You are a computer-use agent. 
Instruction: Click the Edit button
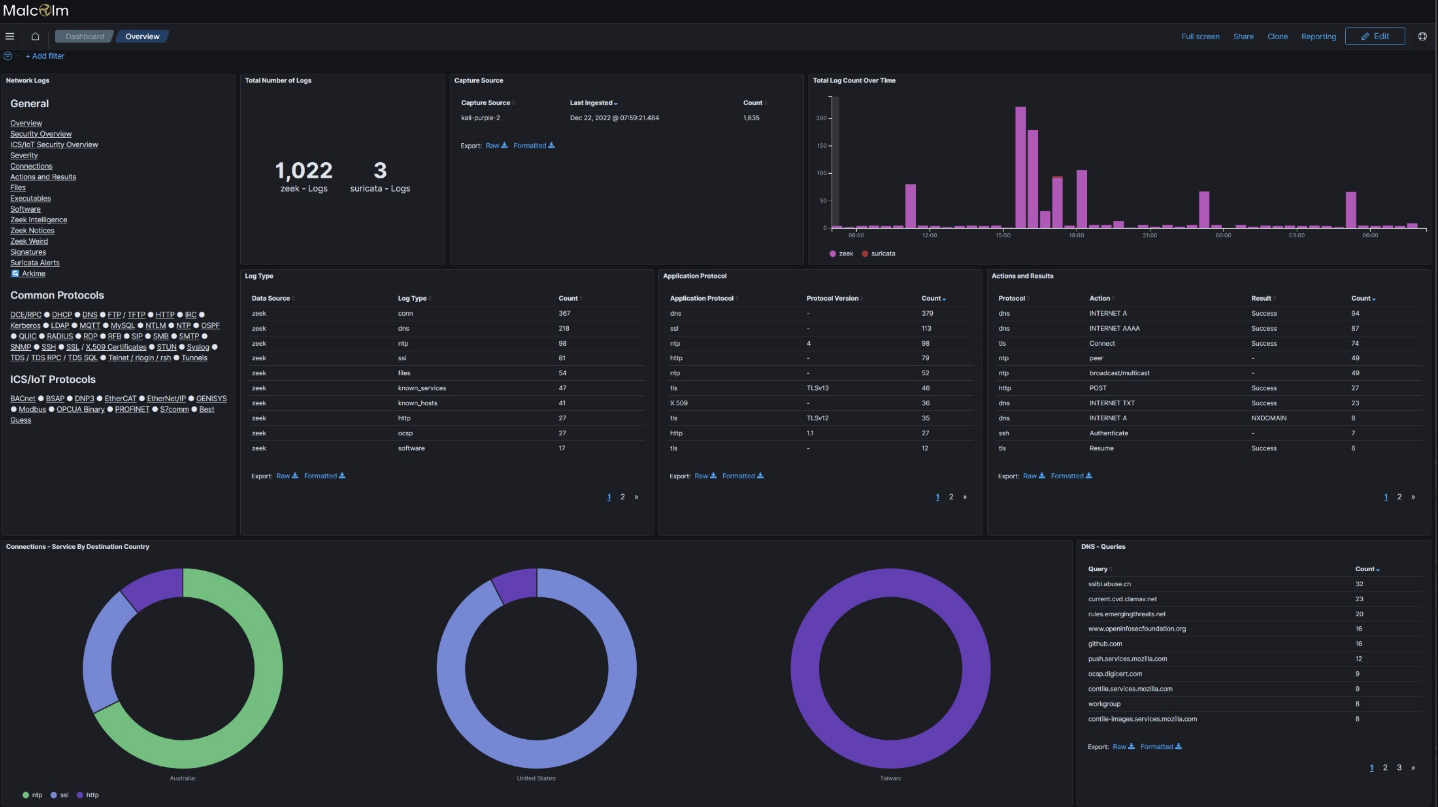[x=1376, y=36]
